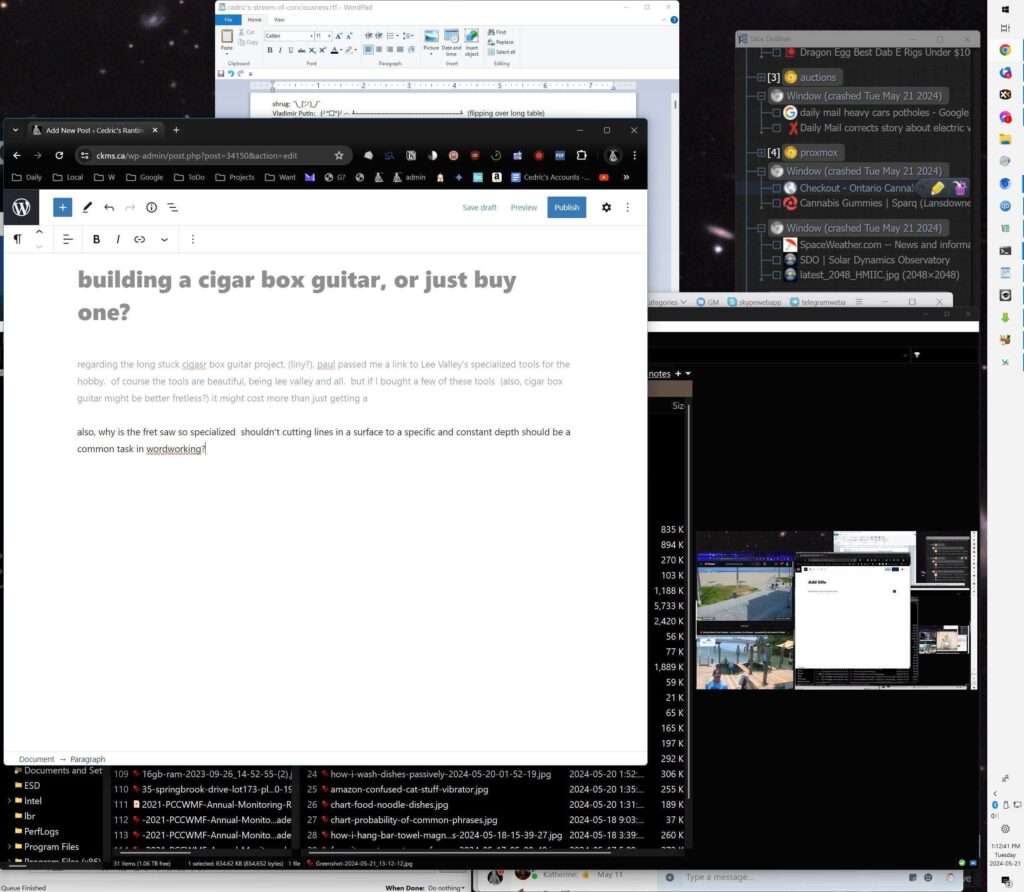Click the Publish button
This screenshot has height=892, width=1024.
click(566, 207)
